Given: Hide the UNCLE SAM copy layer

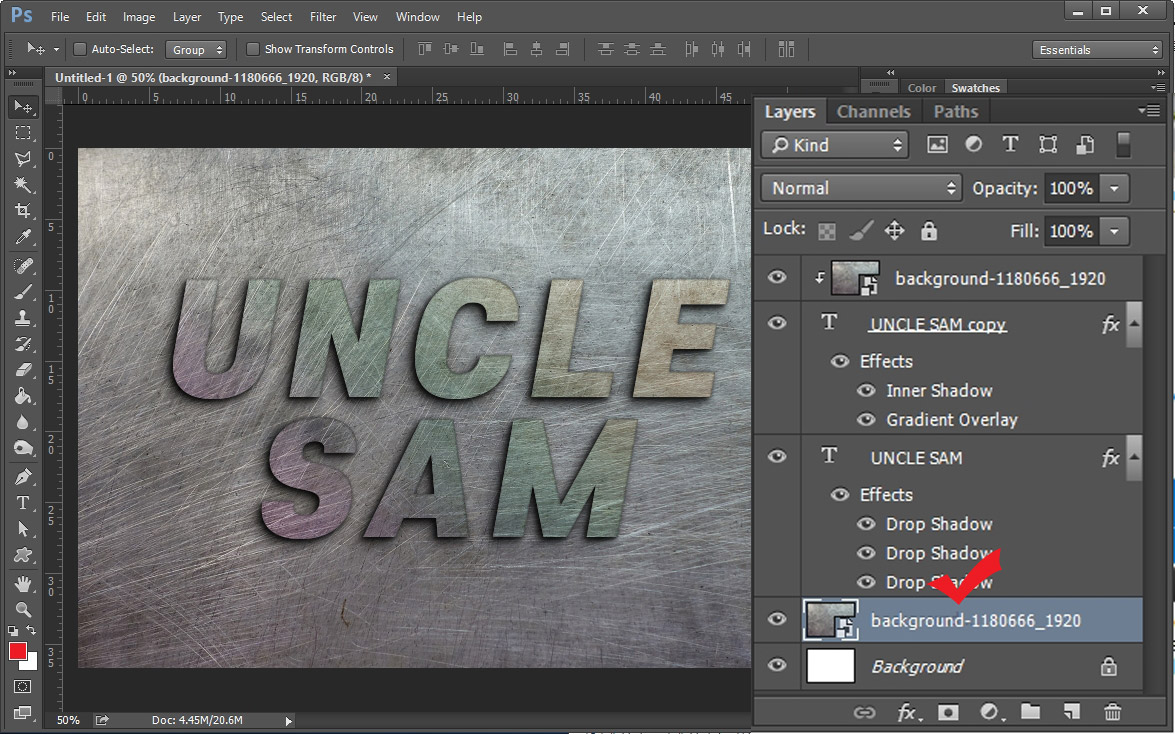Looking at the screenshot, I should 777,323.
